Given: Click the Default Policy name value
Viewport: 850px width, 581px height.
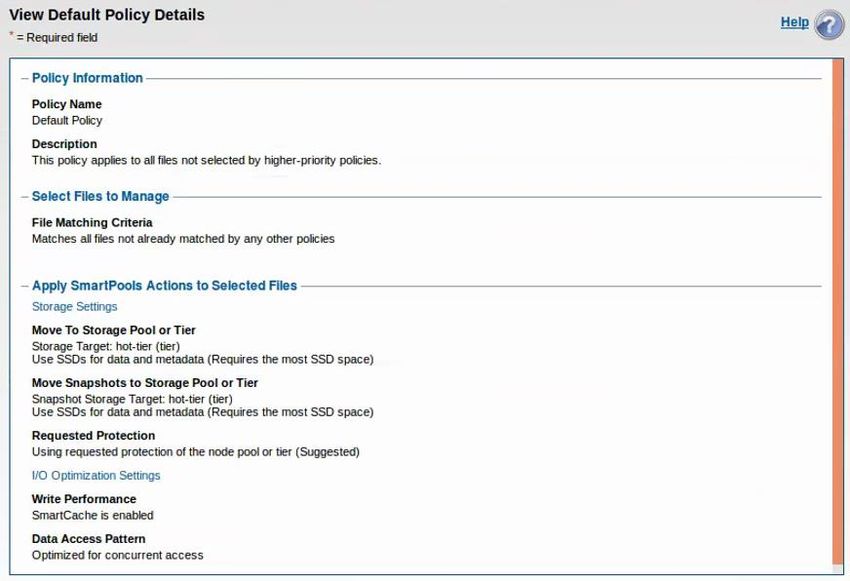Looking at the screenshot, I should (x=67, y=120).
